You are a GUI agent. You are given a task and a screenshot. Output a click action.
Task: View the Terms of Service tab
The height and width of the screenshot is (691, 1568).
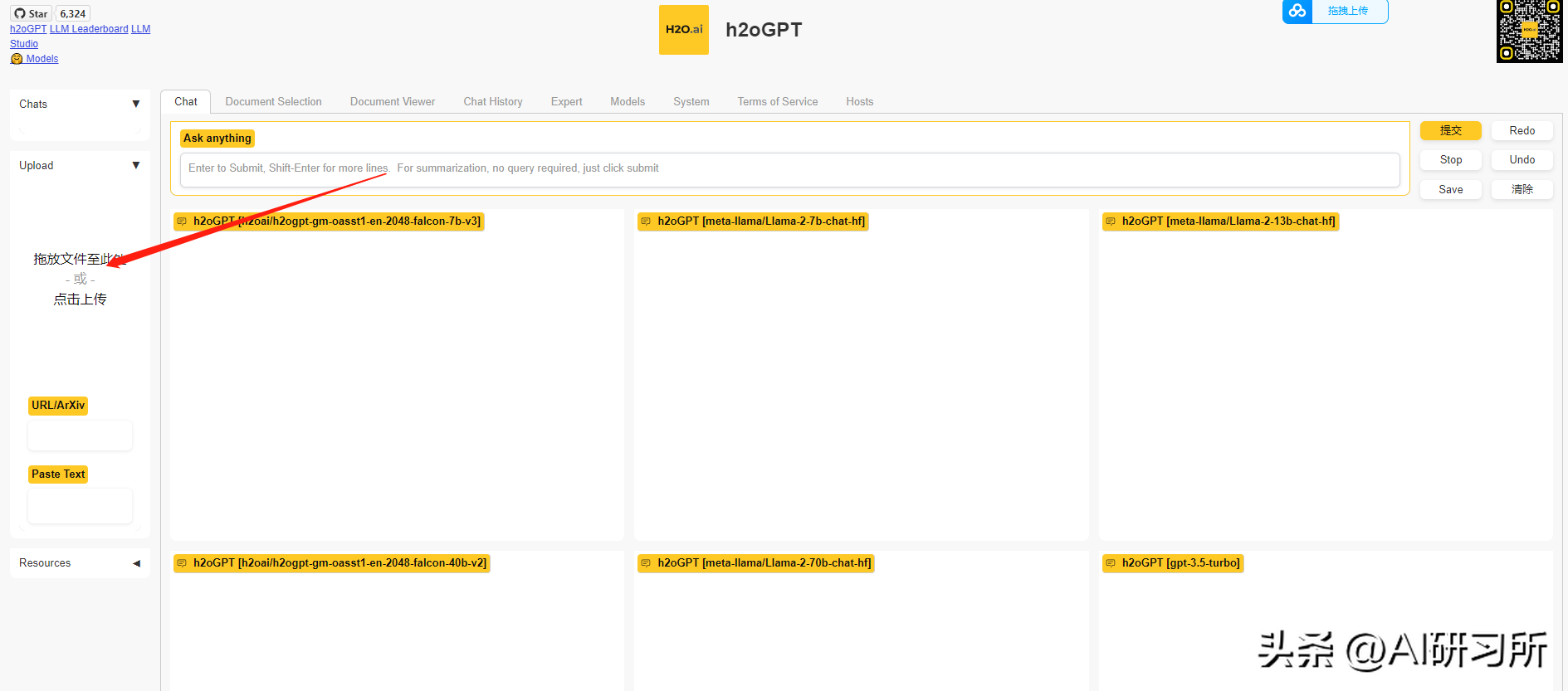778,101
